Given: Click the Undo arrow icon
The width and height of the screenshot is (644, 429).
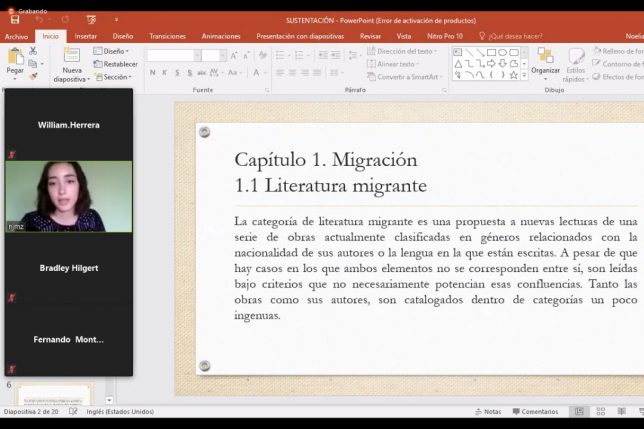Looking at the screenshot, I should pyautogui.click(x=40, y=18).
